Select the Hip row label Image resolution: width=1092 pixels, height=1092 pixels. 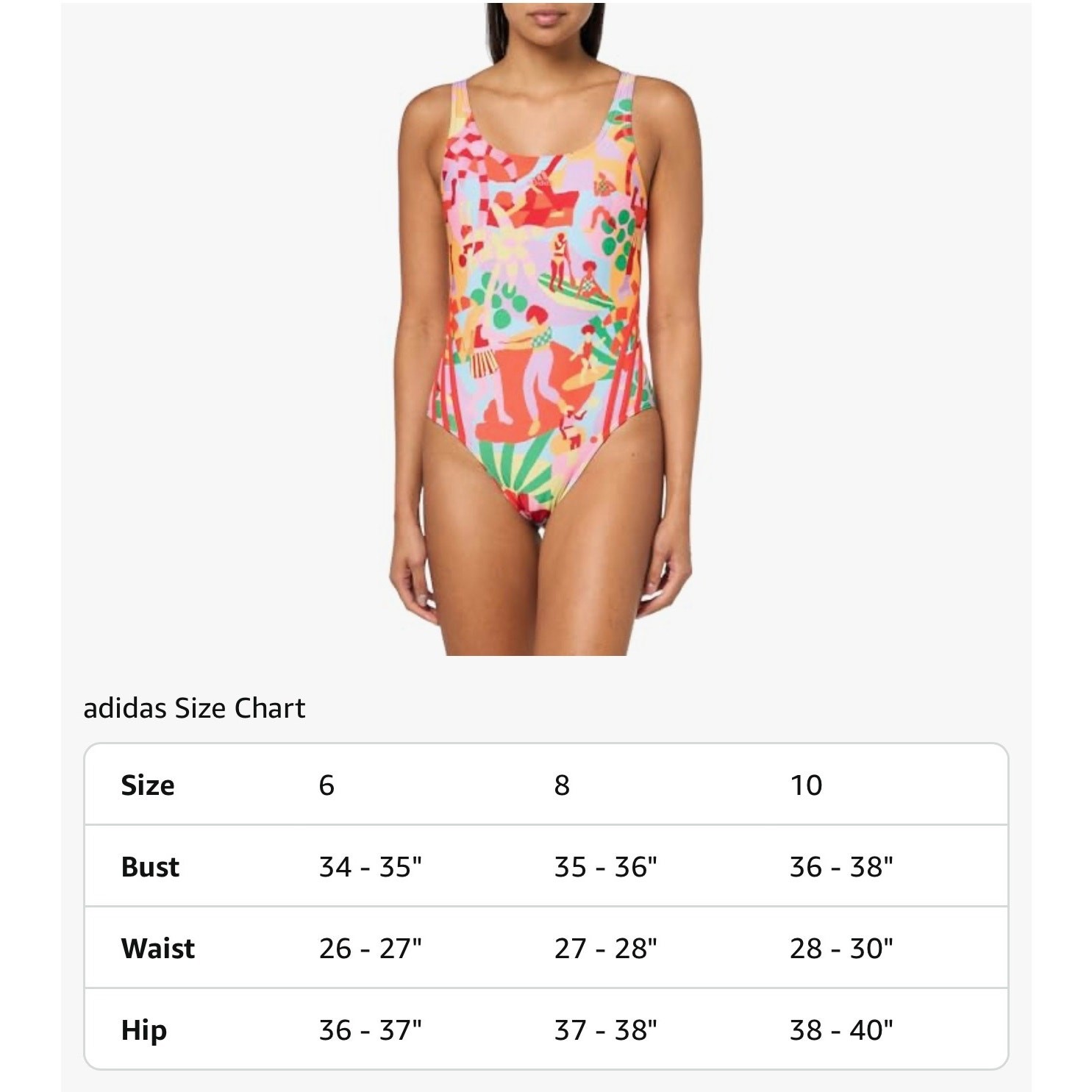144,1030
